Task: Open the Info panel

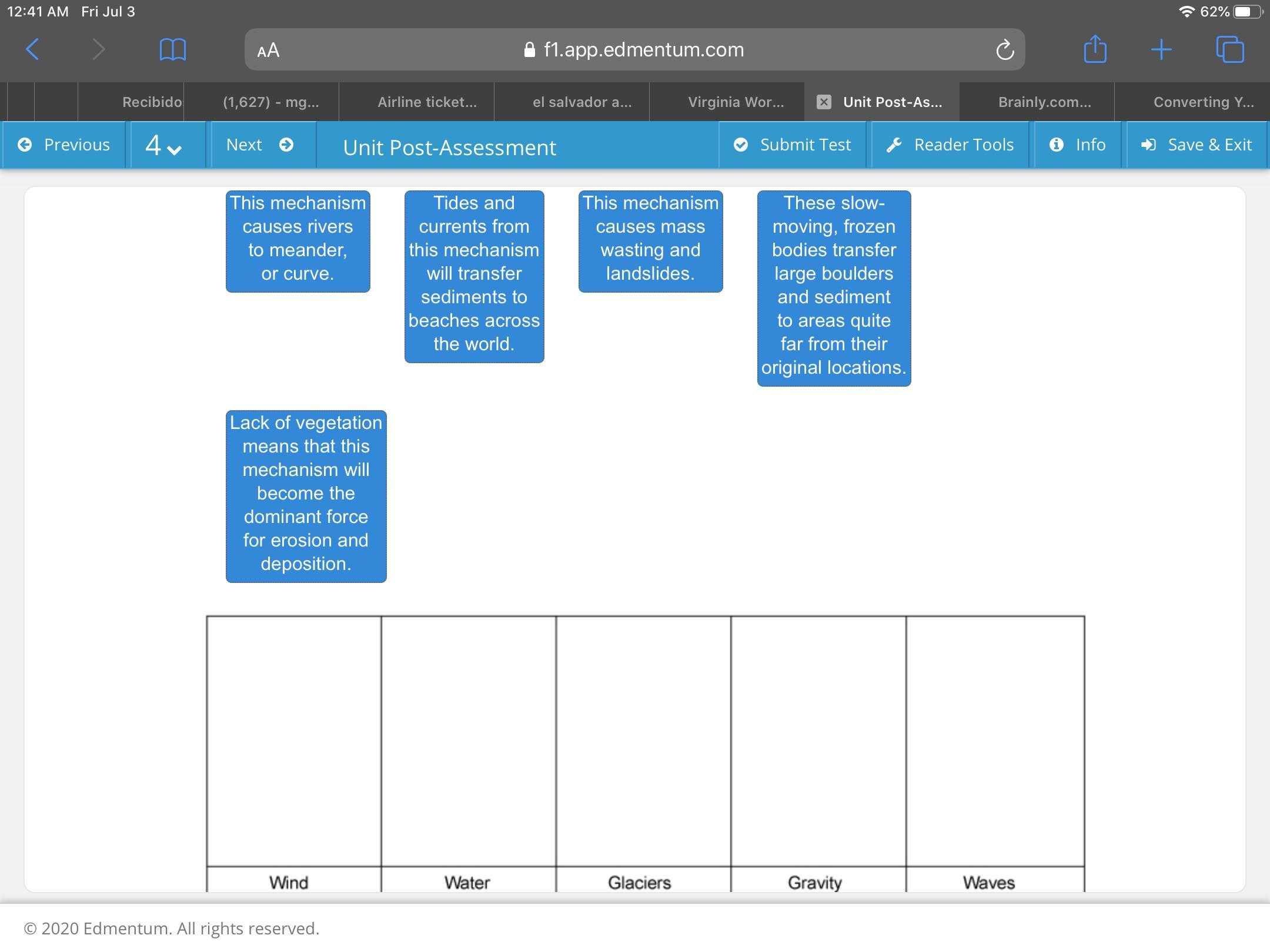Action: pos(1078,145)
